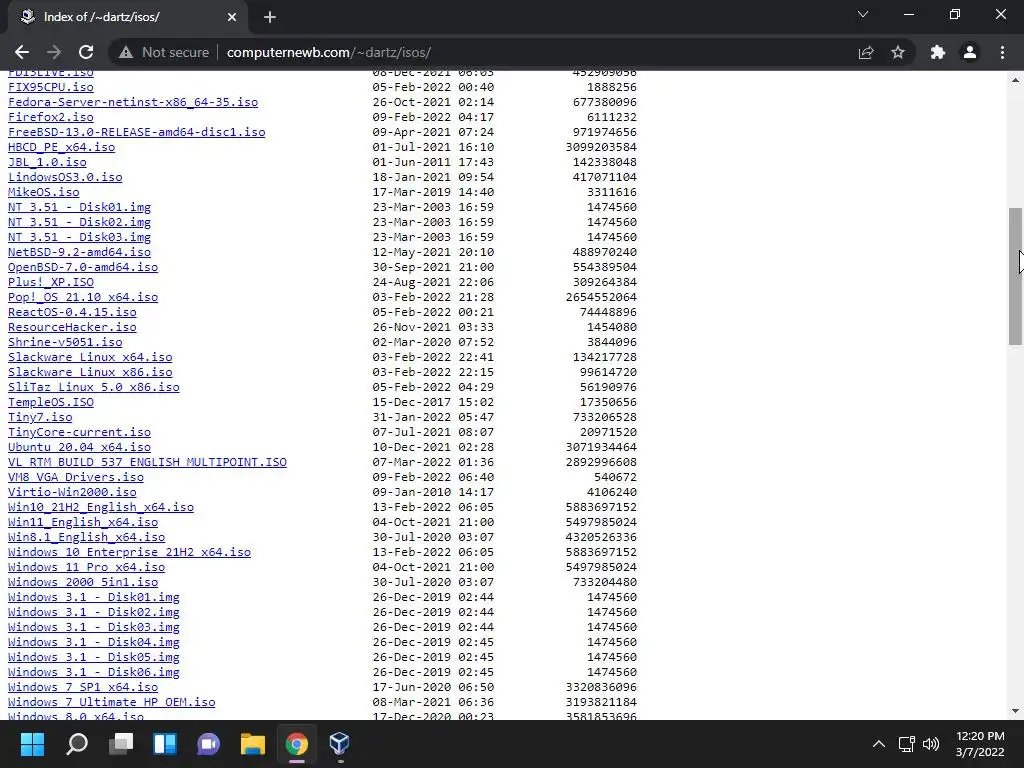The height and width of the screenshot is (768, 1024).
Task: Click LindowsOS3.0.iso link
Action: click(x=65, y=177)
